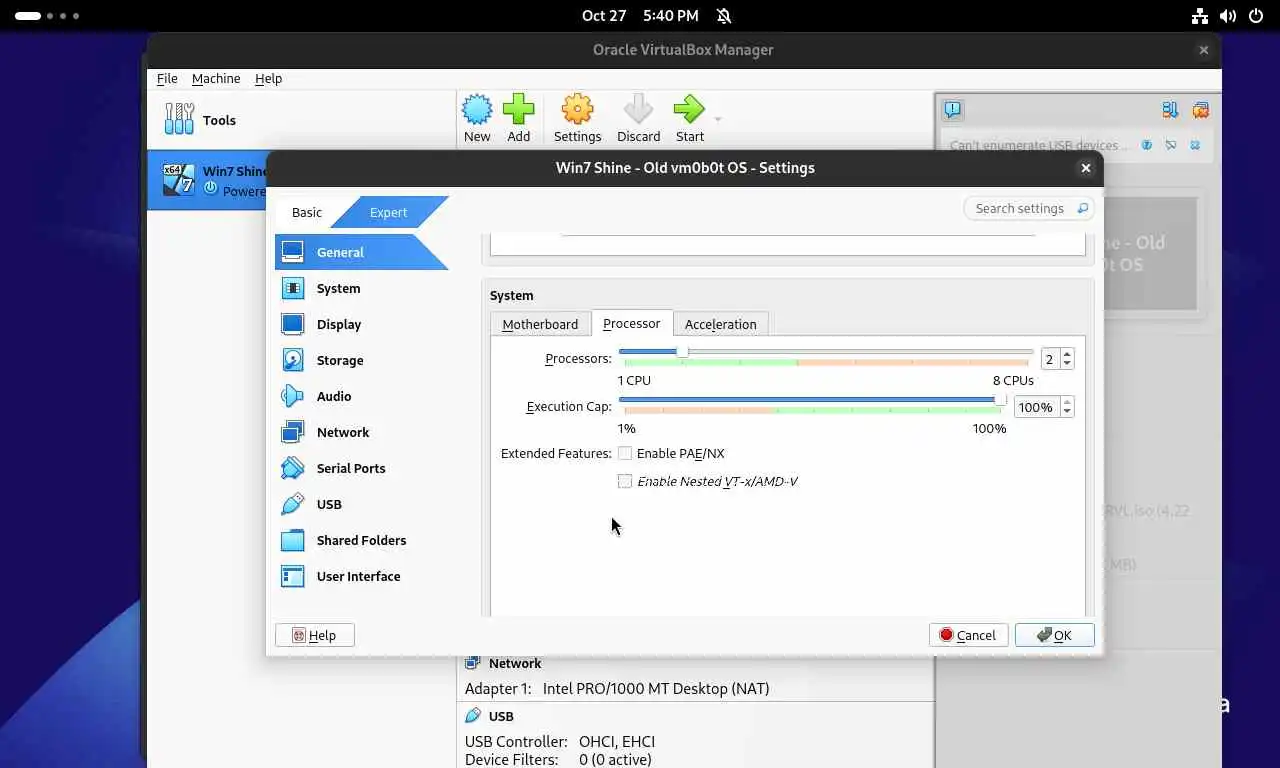Click the Execution Cap percent field

1036,407
